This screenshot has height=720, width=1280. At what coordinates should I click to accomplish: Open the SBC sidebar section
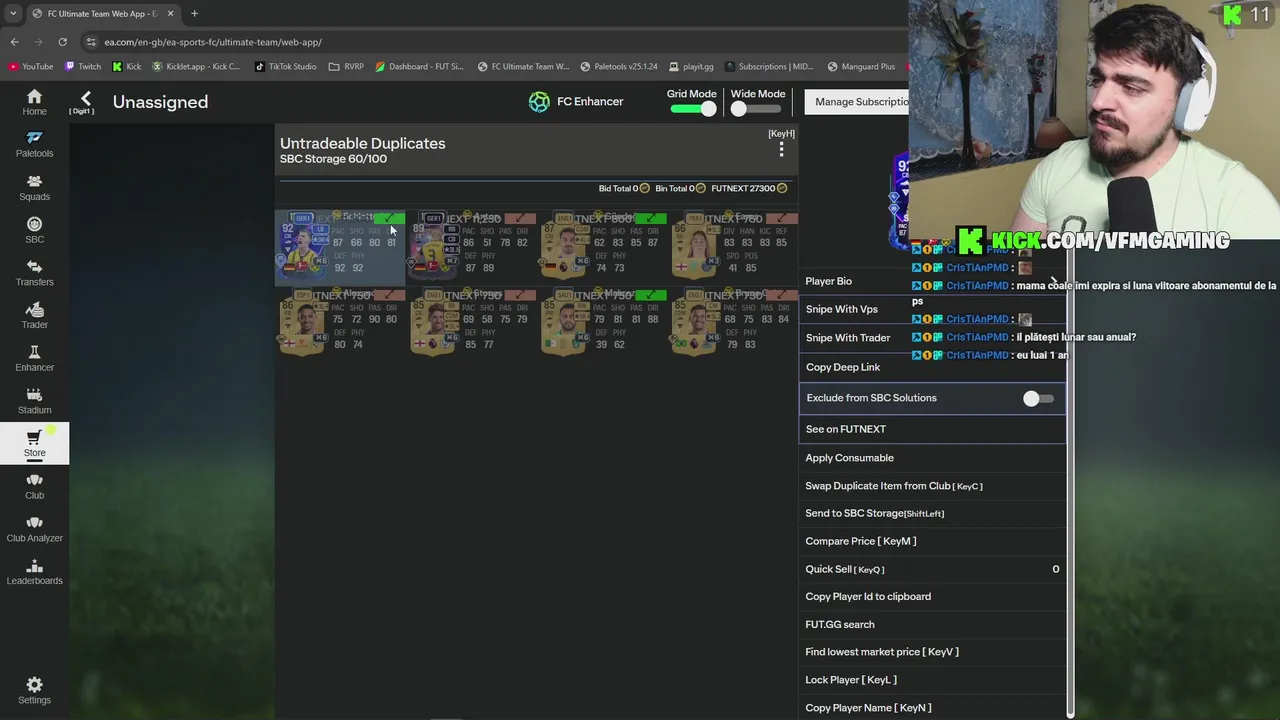point(34,230)
